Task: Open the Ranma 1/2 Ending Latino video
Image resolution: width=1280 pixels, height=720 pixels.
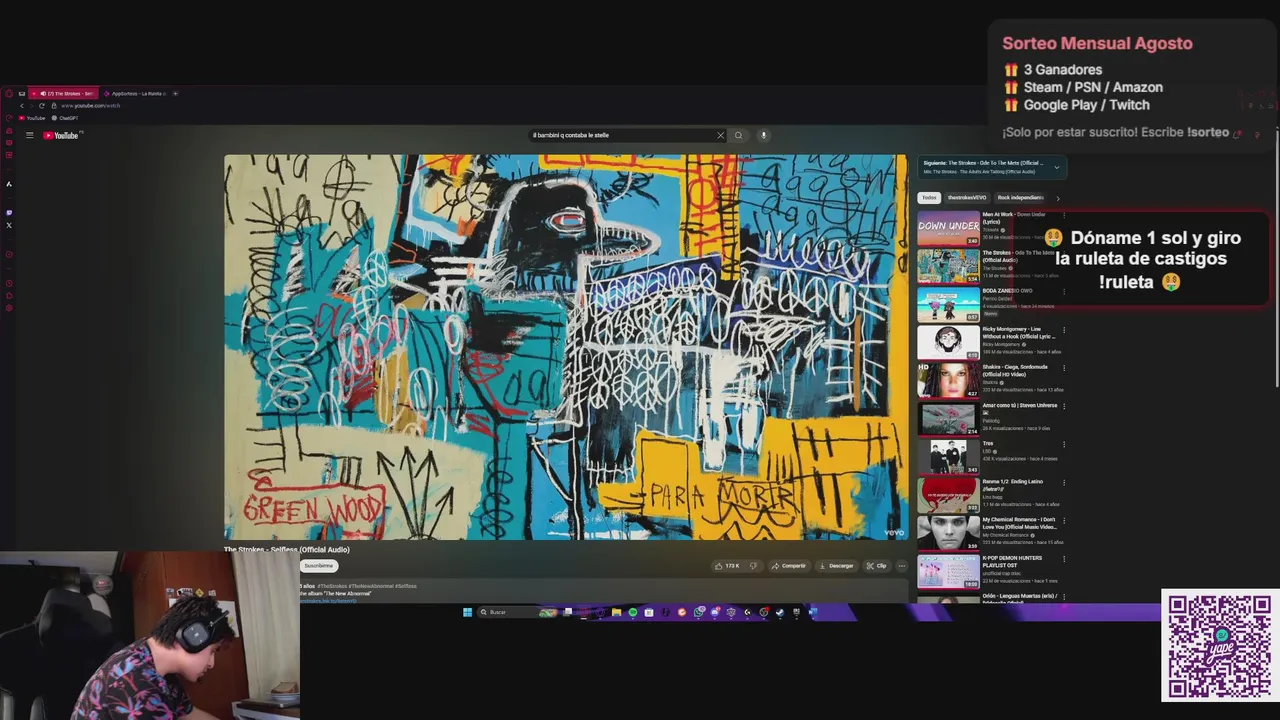Action: pos(948,494)
